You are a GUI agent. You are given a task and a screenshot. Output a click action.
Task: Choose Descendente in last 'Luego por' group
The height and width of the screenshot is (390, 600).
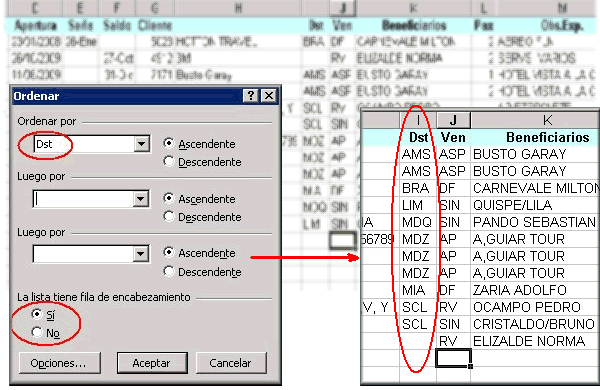click(x=202, y=272)
